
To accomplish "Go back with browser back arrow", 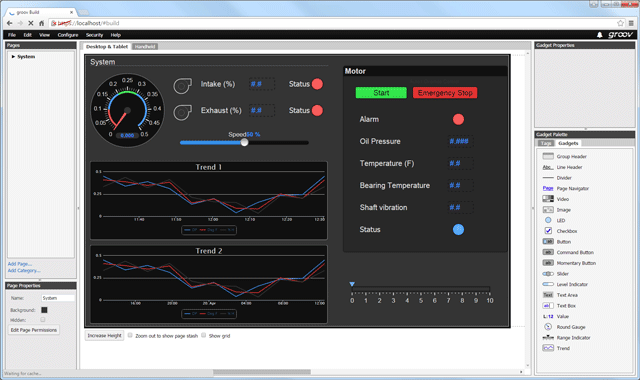I will [9, 23].
